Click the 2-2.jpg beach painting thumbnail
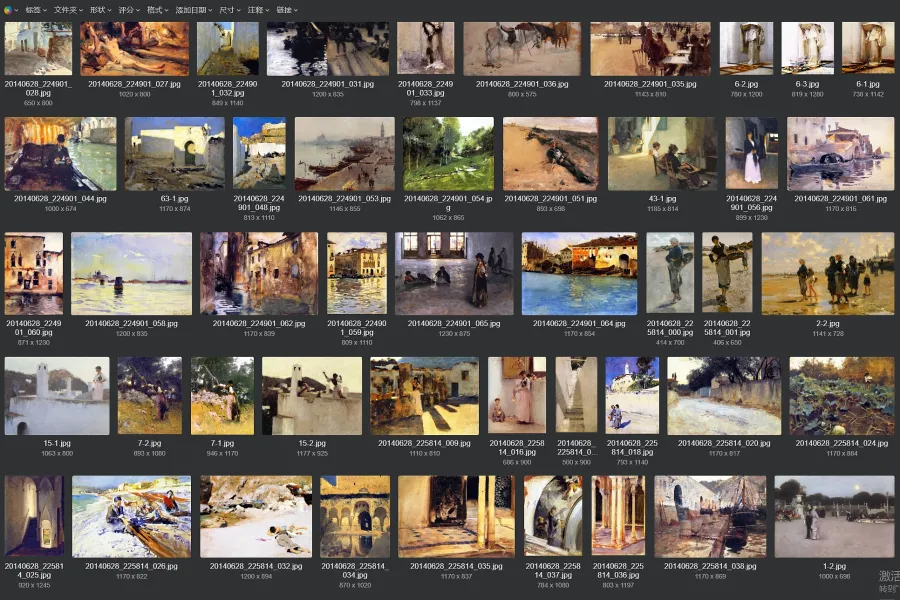Screen dimensions: 900x600 click(x=827, y=273)
